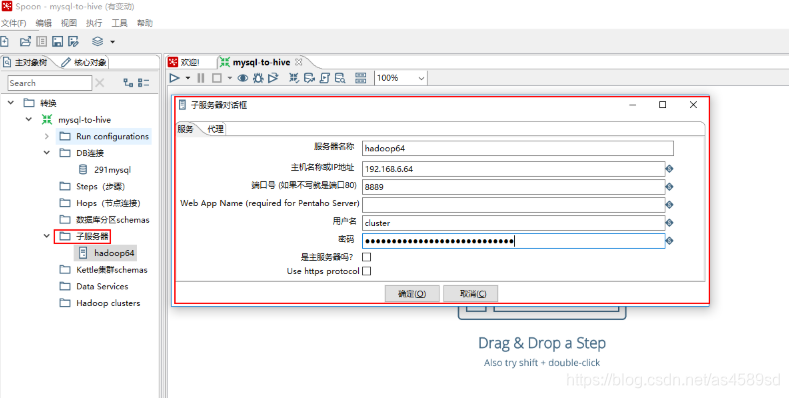Open the 编辑 menu

pyautogui.click(x=44, y=23)
